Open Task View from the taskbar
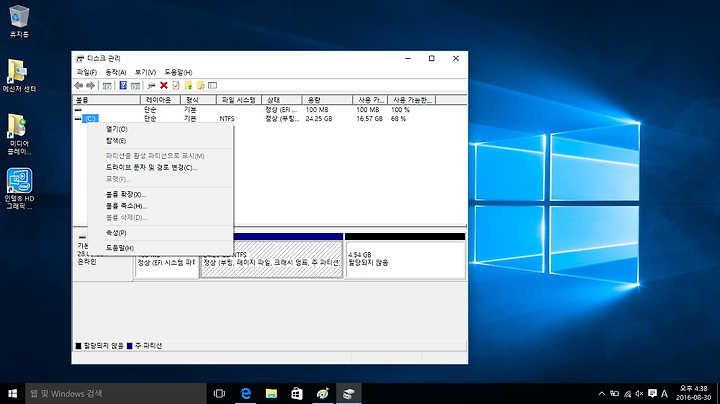720x404 pixels. 219,393
